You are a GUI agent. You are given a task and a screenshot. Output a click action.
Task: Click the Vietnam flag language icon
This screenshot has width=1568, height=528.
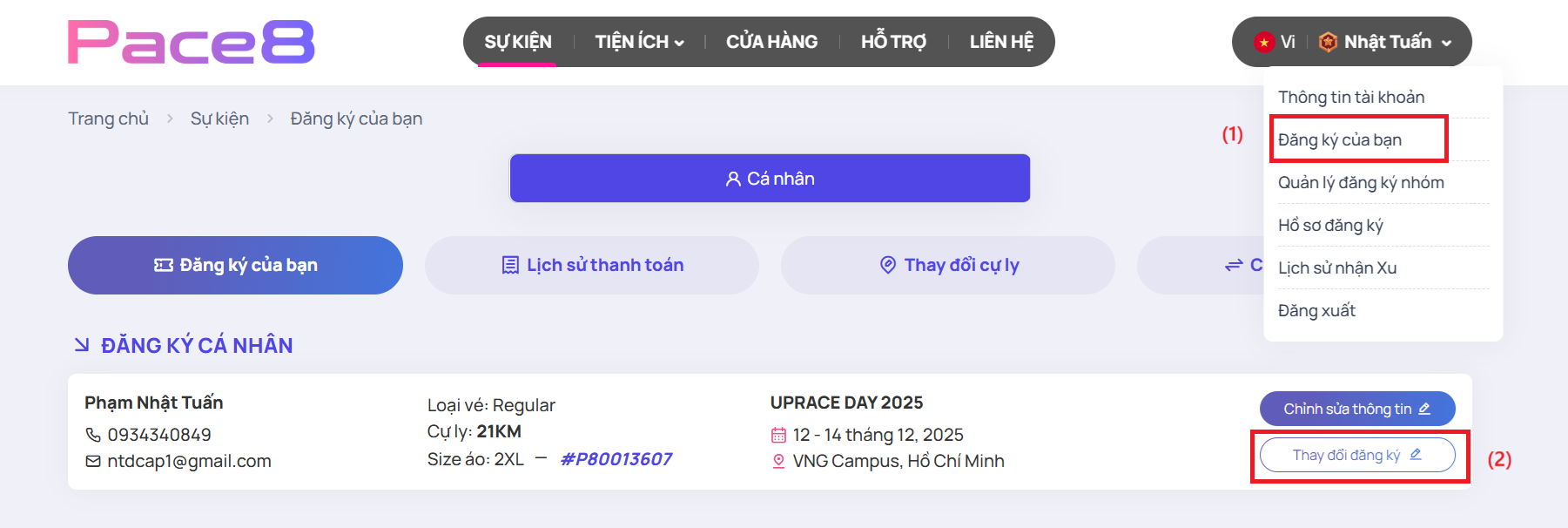click(1263, 42)
